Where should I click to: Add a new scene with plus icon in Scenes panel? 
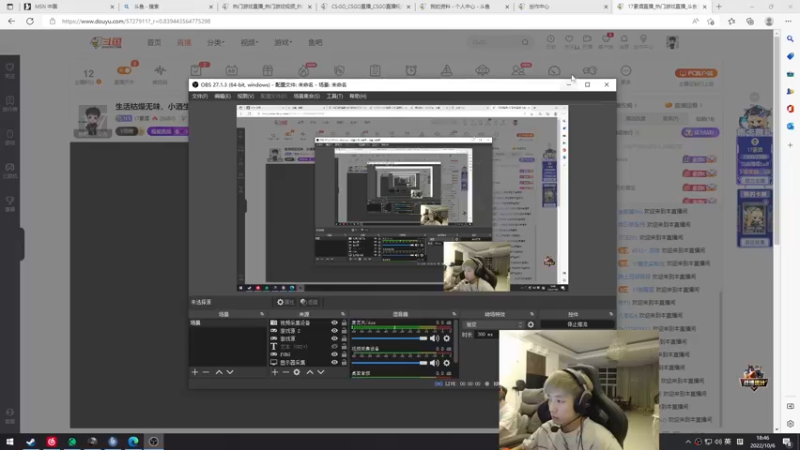(194, 372)
